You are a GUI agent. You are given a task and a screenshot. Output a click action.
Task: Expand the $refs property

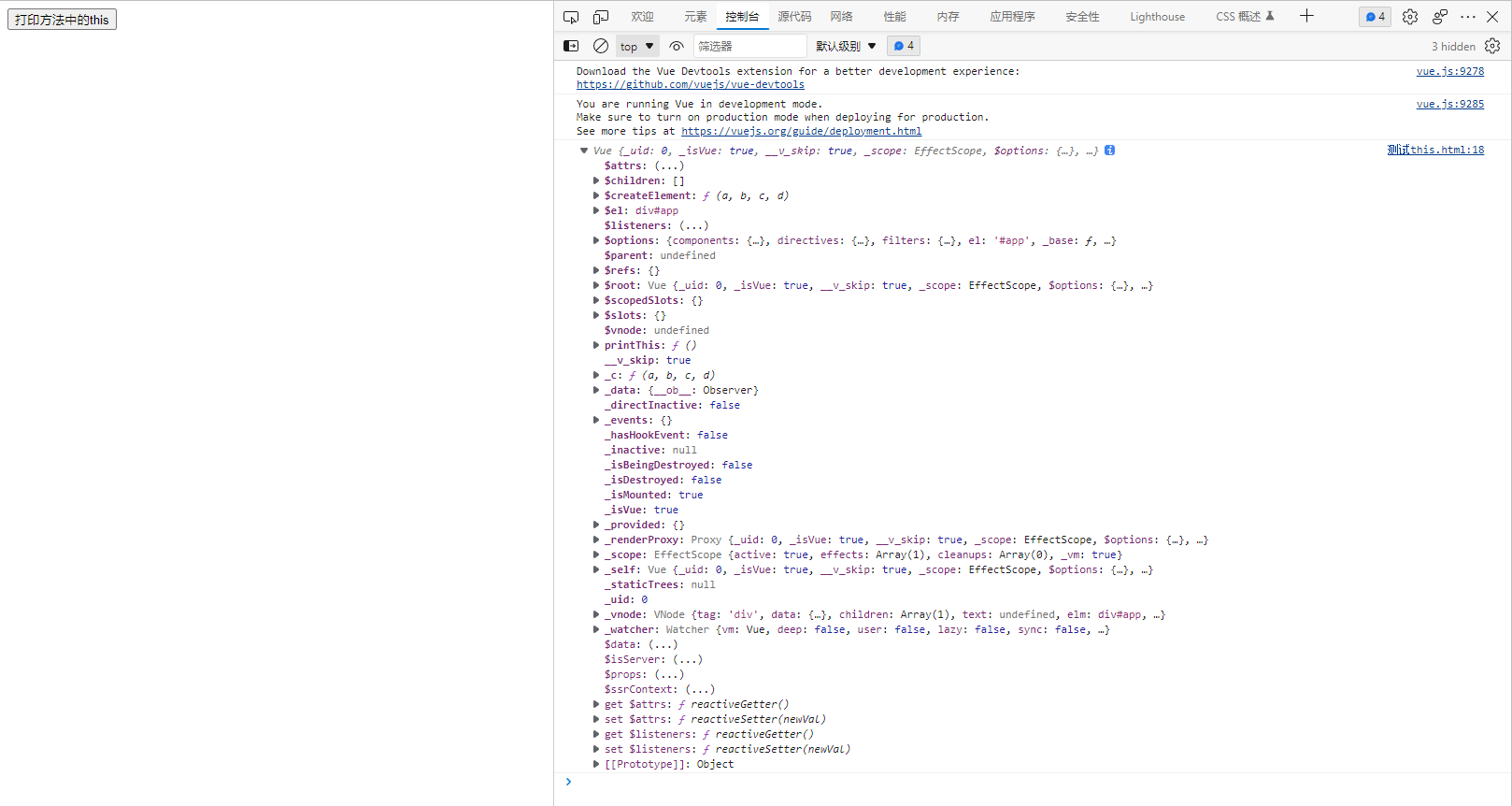click(596, 270)
